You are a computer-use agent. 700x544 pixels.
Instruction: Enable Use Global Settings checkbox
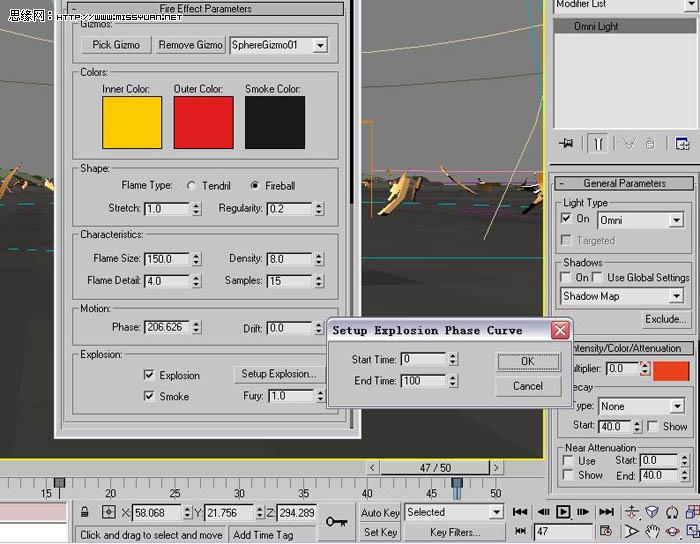(597, 277)
